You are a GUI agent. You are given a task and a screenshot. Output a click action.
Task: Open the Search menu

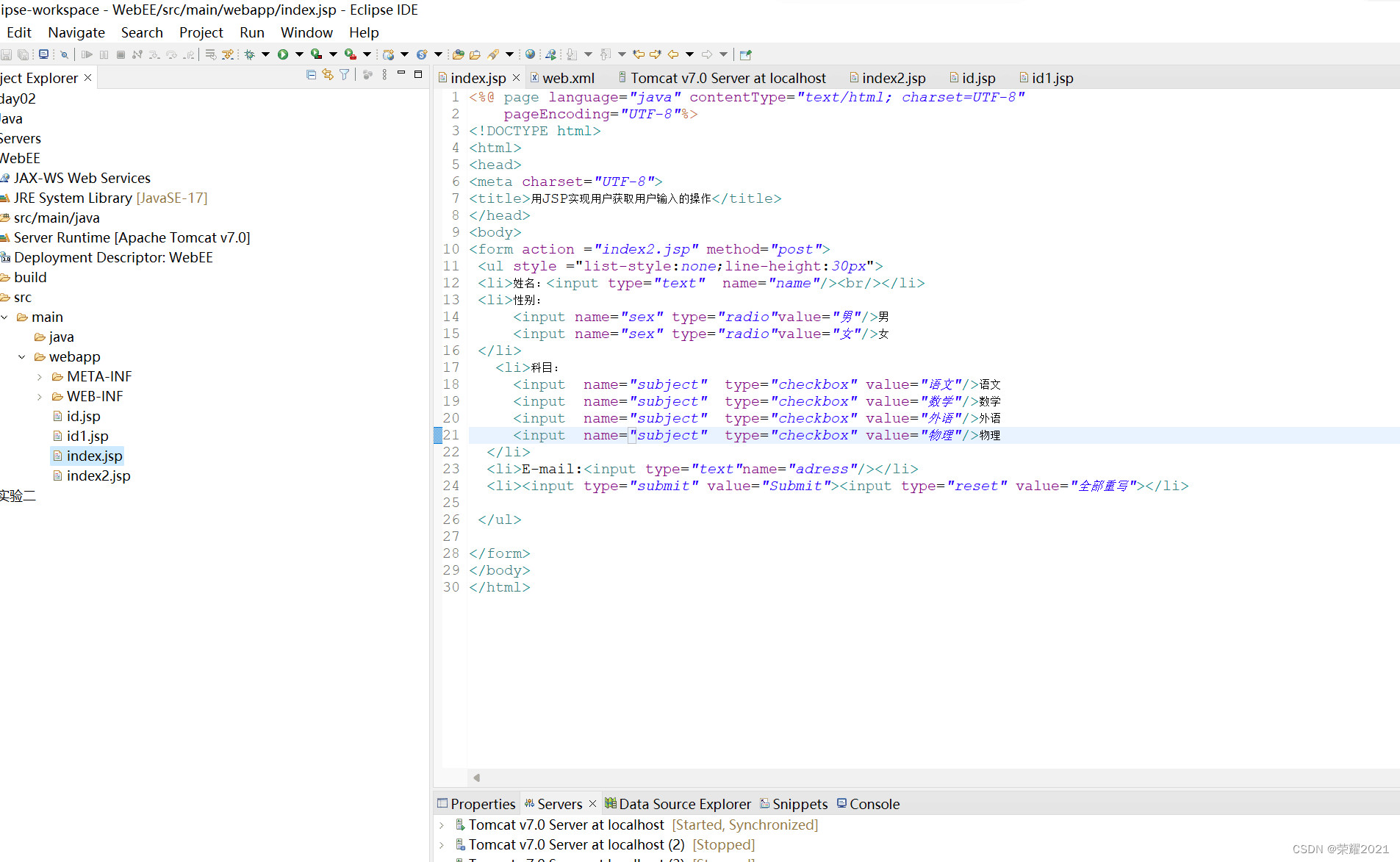142,32
